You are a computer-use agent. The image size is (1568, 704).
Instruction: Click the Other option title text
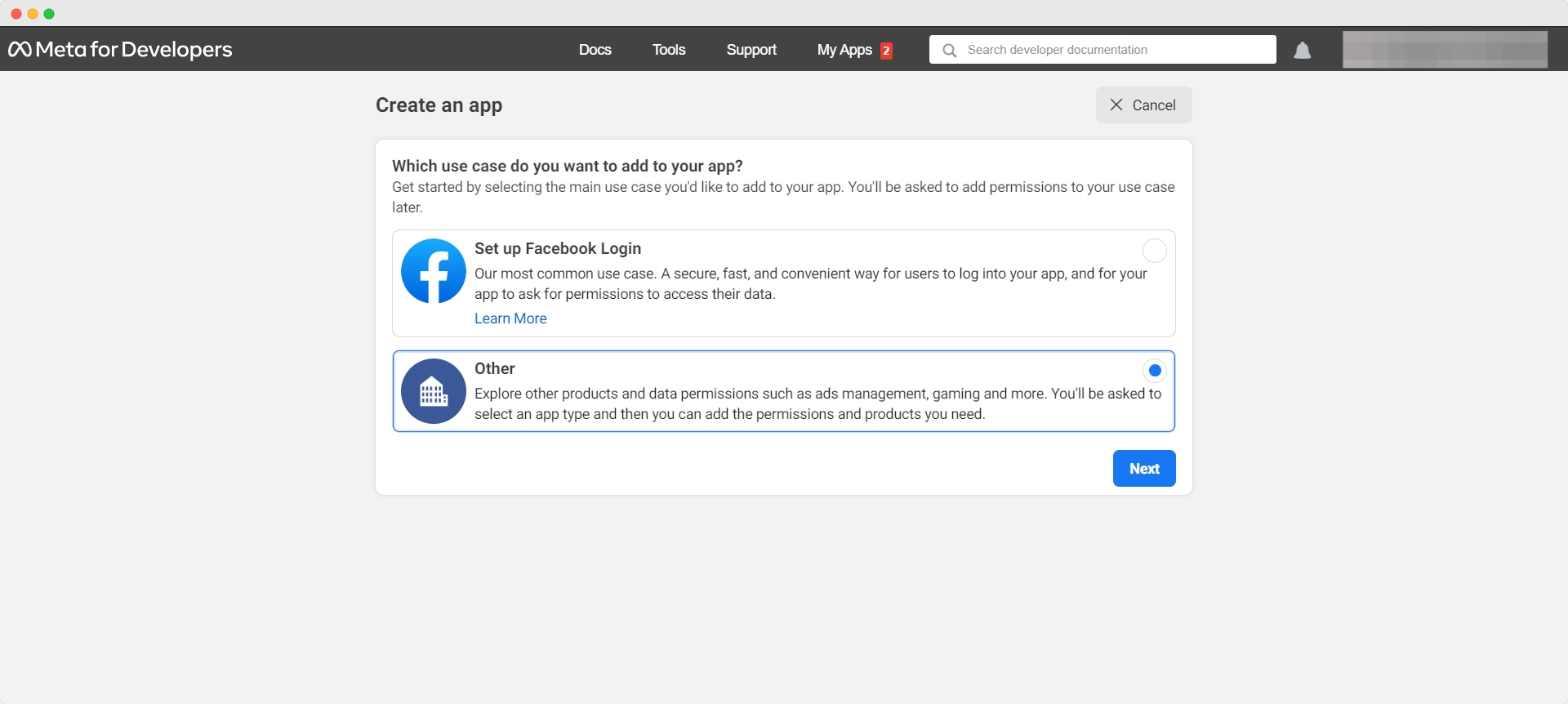click(495, 368)
